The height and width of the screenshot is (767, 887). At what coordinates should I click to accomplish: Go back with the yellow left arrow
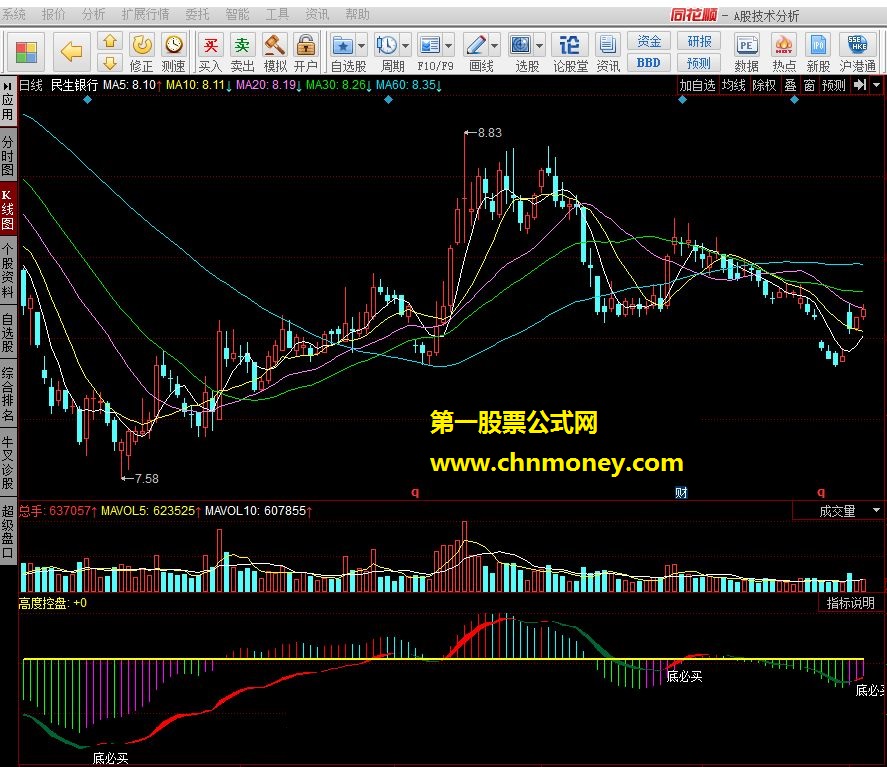(x=72, y=52)
